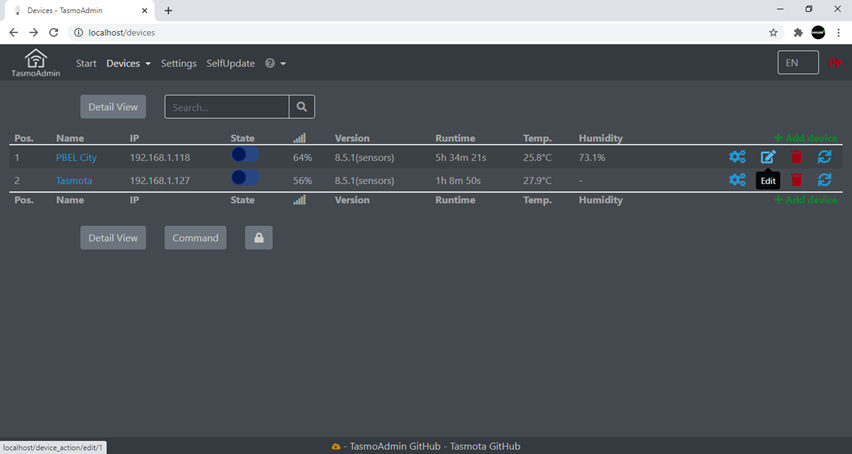852x454 pixels.
Task: Click the 73.1% humidity value
Action: tap(592, 157)
